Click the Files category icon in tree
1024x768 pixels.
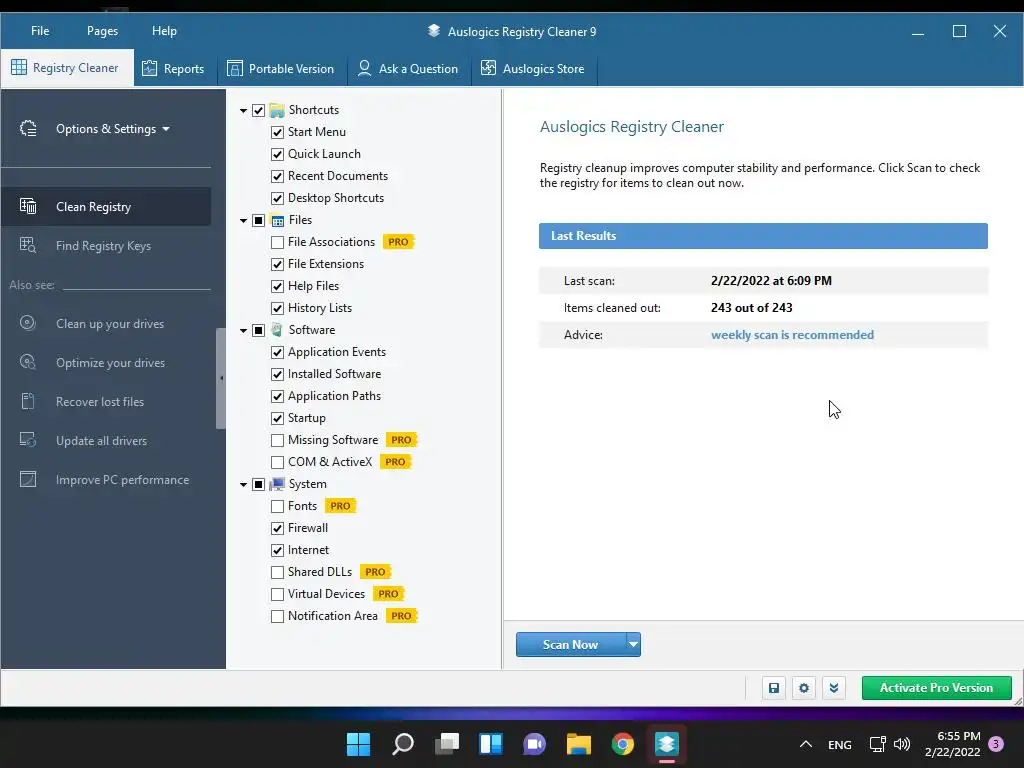coord(278,220)
